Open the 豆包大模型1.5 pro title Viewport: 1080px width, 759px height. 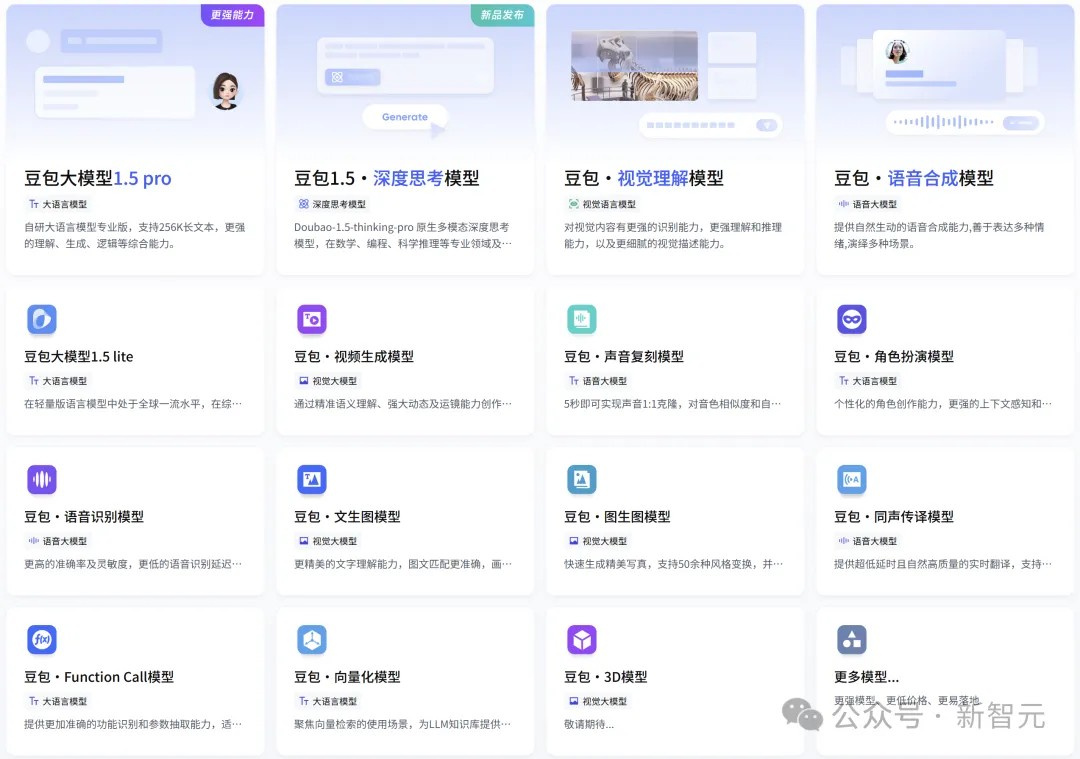(98, 178)
